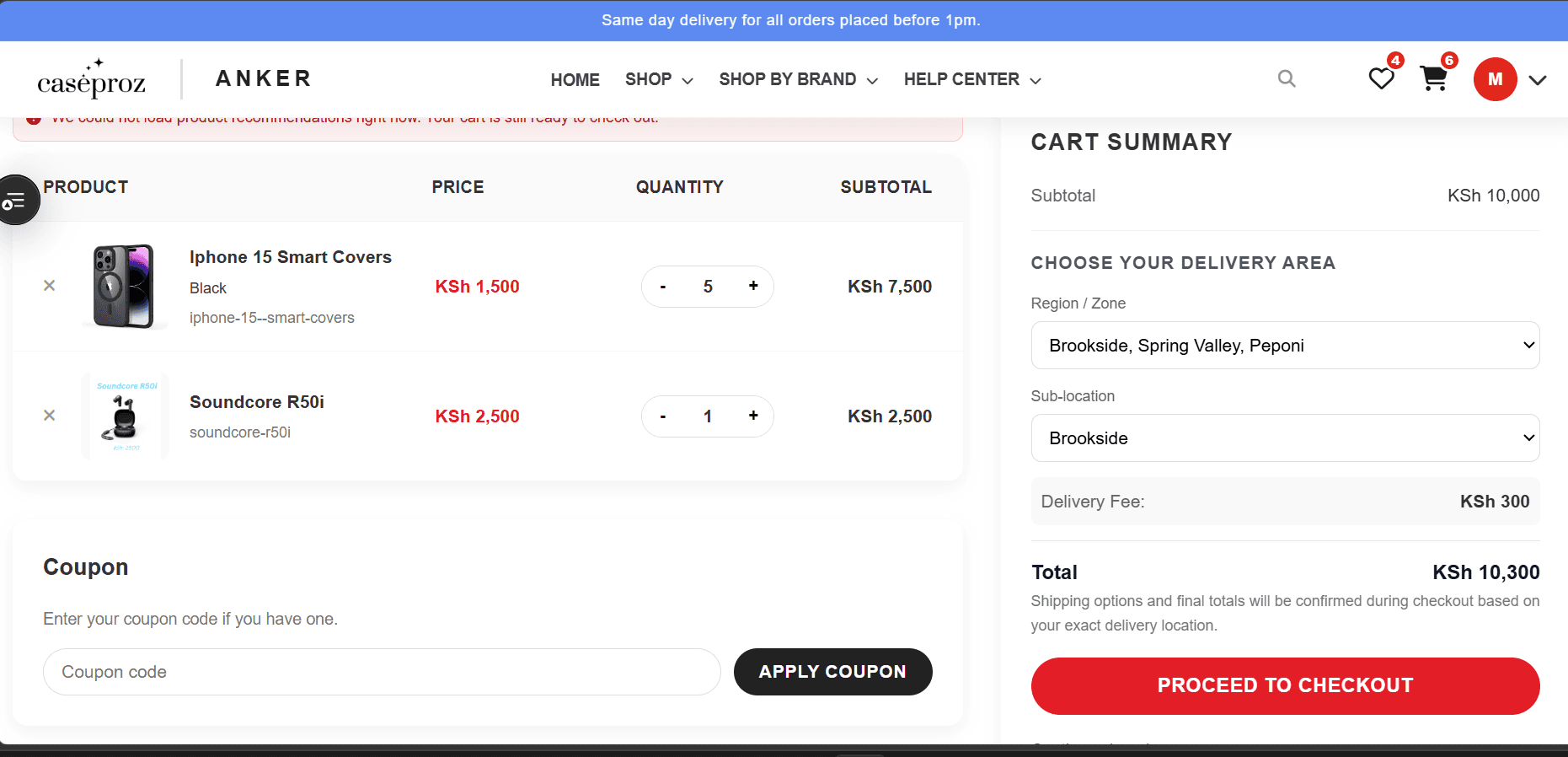This screenshot has width=1568, height=757.
Task: Click the APPLY COUPON button
Action: (x=832, y=672)
